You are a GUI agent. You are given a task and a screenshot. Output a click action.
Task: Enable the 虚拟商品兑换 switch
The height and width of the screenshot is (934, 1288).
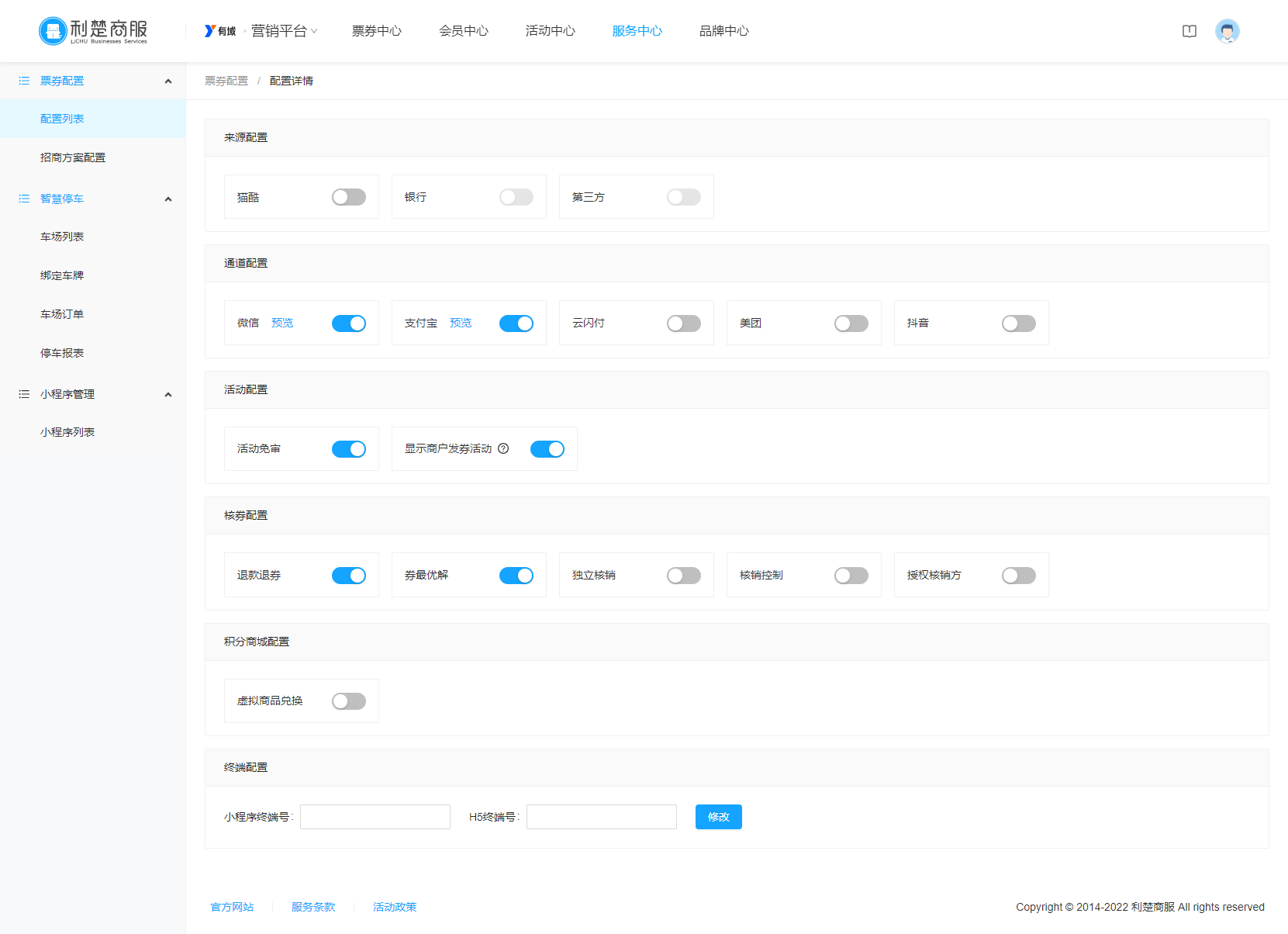pos(349,701)
